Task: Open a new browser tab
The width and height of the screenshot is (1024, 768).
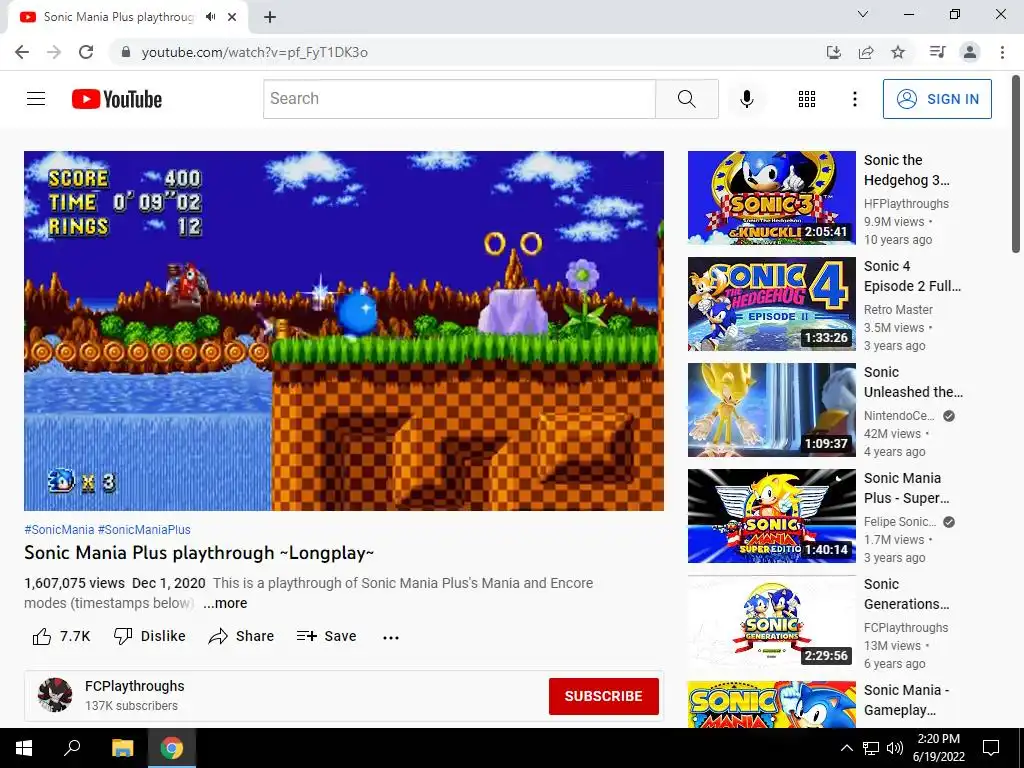Action: pos(270,17)
